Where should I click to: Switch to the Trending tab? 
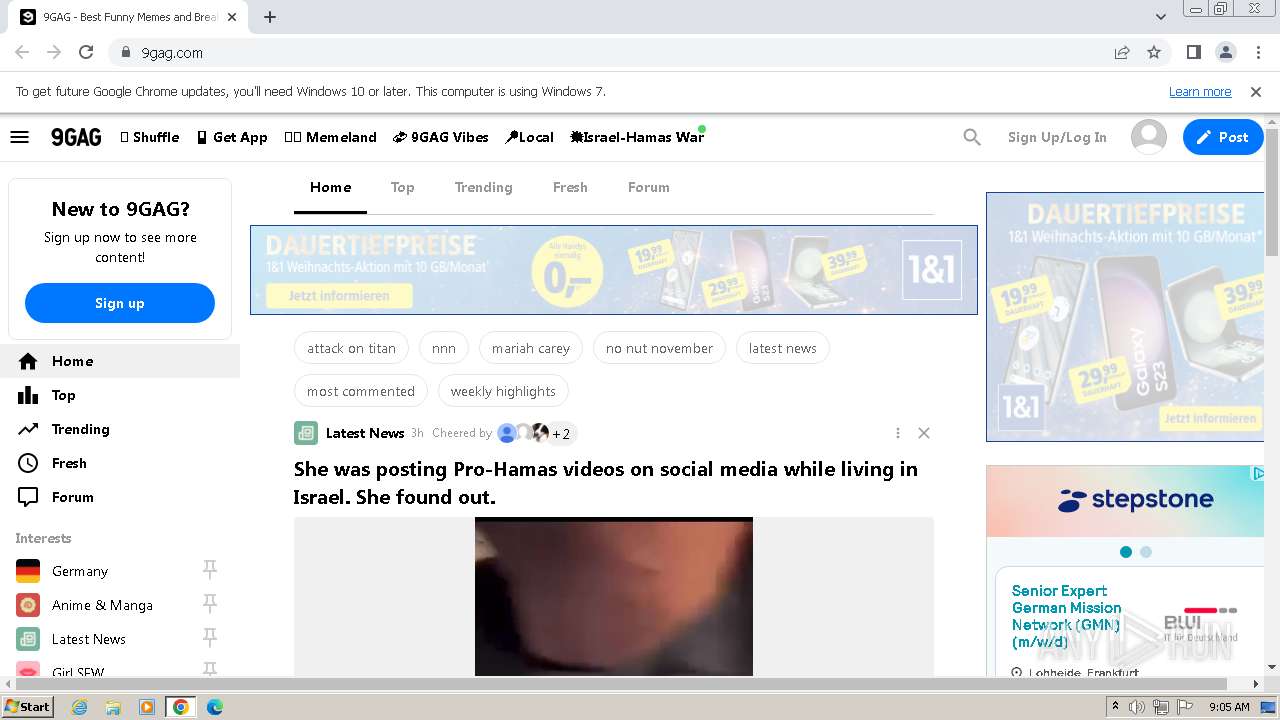tap(483, 187)
